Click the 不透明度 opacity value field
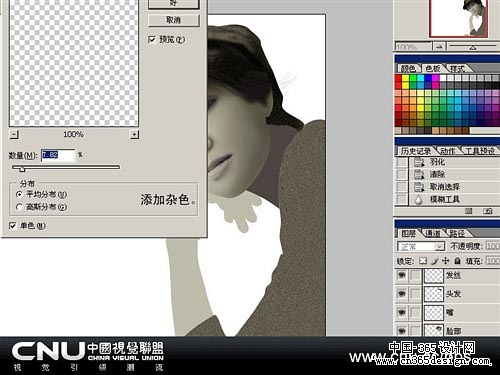Screen dimensions: 500x375 pyautogui.click(x=493, y=246)
